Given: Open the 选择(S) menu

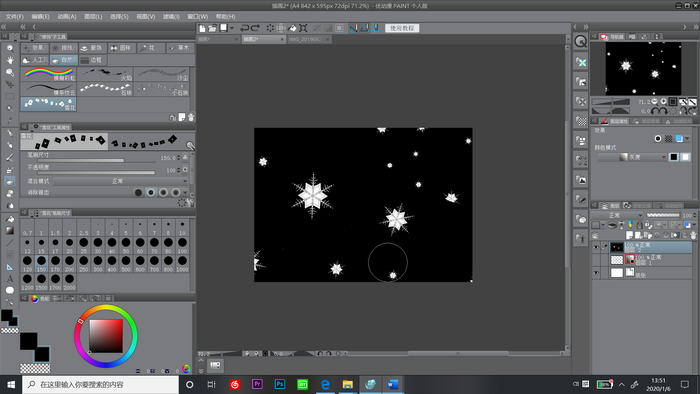Looking at the screenshot, I should click(x=119, y=17).
